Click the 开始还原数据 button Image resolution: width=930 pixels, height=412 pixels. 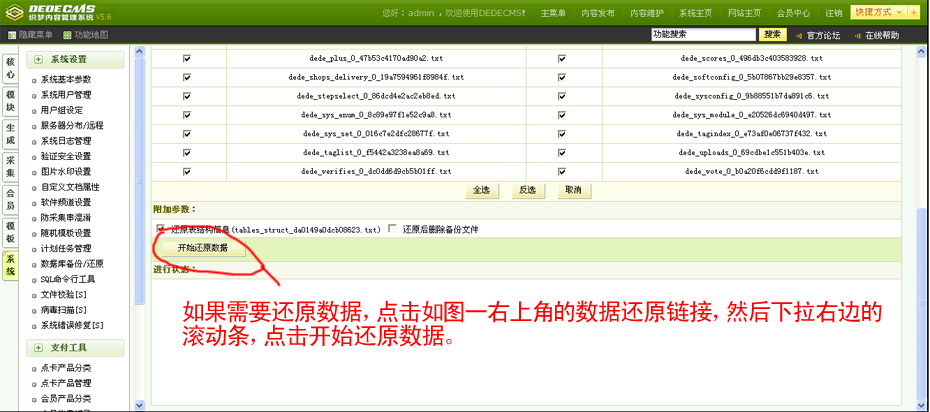point(203,248)
